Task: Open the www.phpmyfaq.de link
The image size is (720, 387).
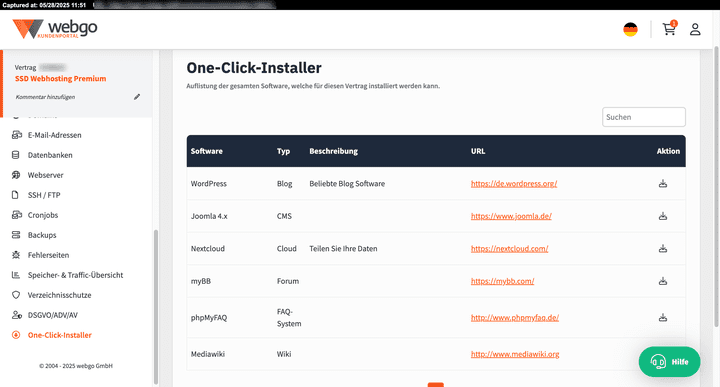Action: click(x=515, y=318)
